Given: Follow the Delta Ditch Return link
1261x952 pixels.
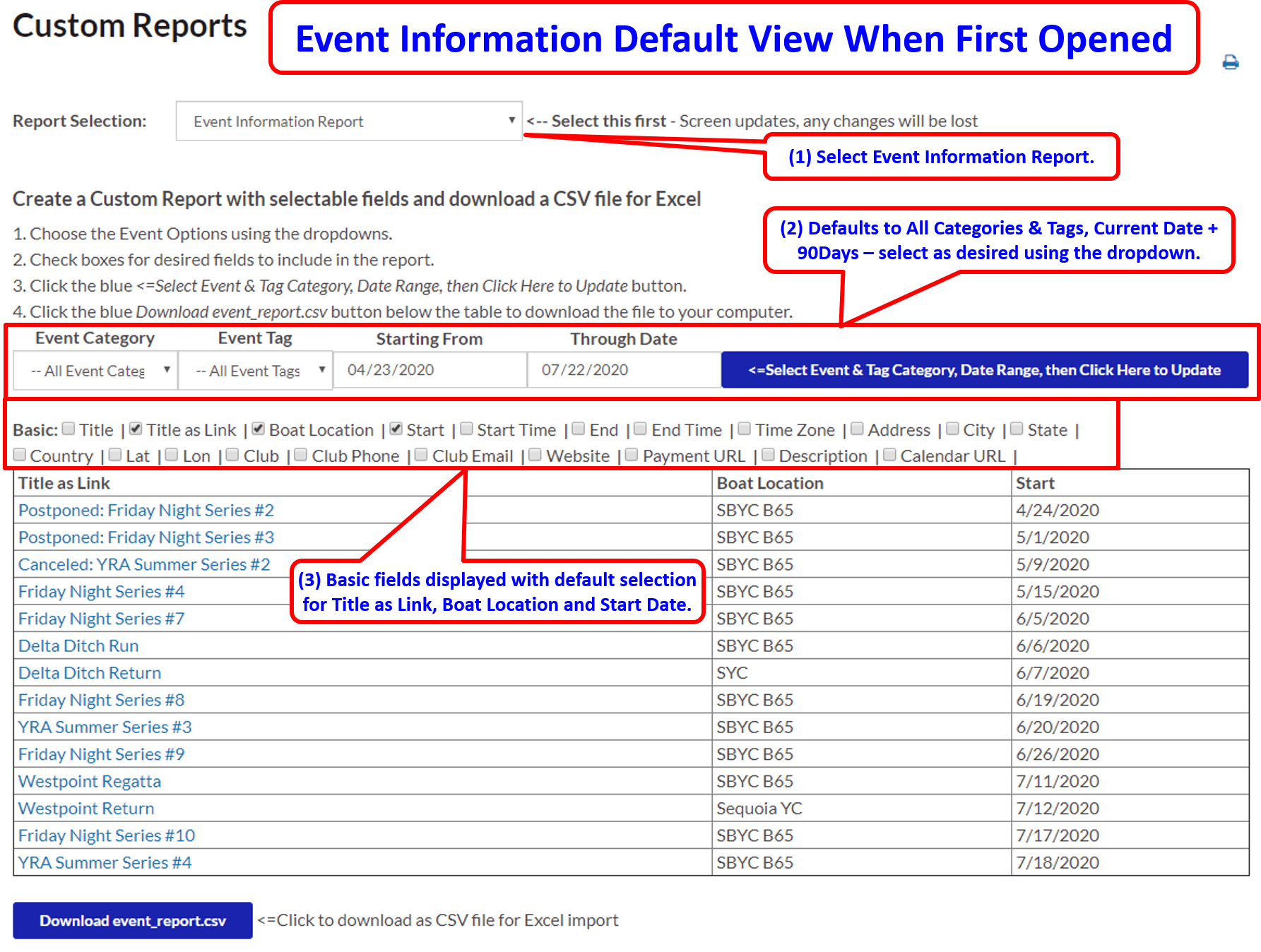Looking at the screenshot, I should (x=90, y=673).
